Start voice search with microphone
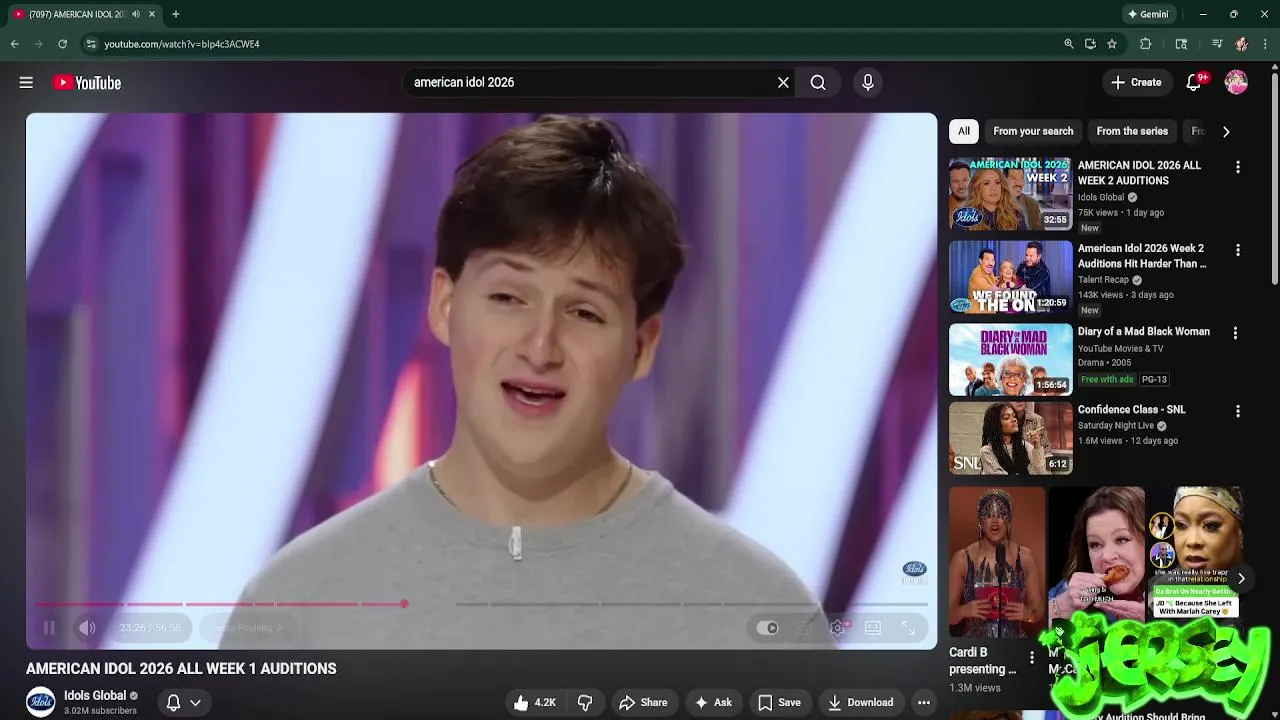This screenshot has height=720, width=1280. coord(868,83)
